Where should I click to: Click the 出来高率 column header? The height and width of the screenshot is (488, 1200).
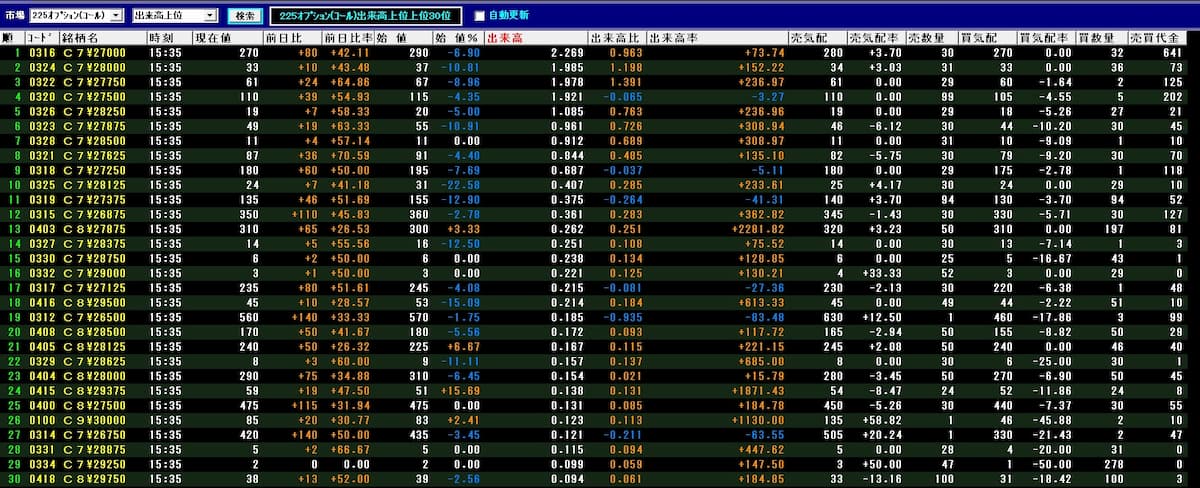pos(676,38)
